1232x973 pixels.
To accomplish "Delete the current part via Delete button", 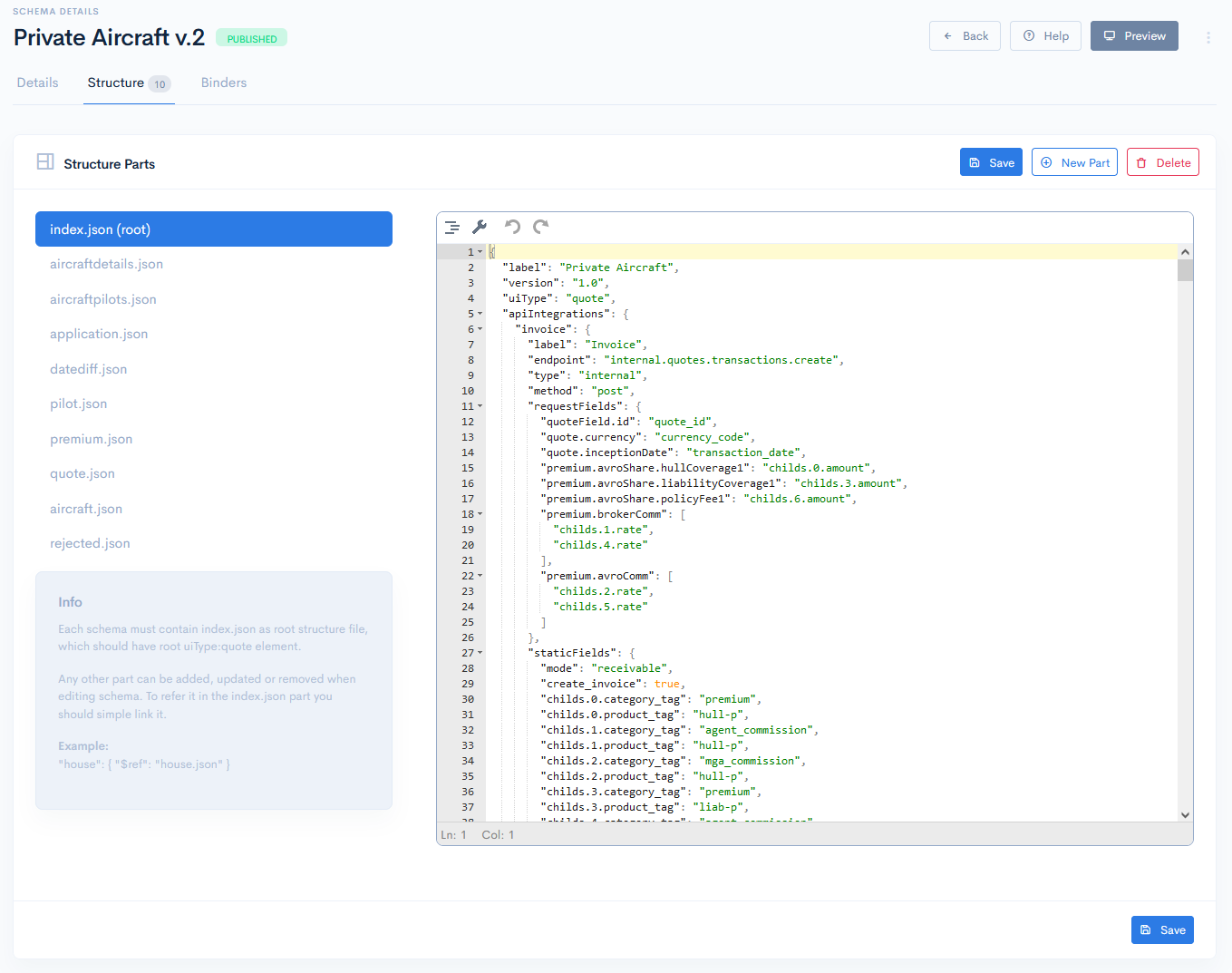I will pyautogui.click(x=1163, y=161).
